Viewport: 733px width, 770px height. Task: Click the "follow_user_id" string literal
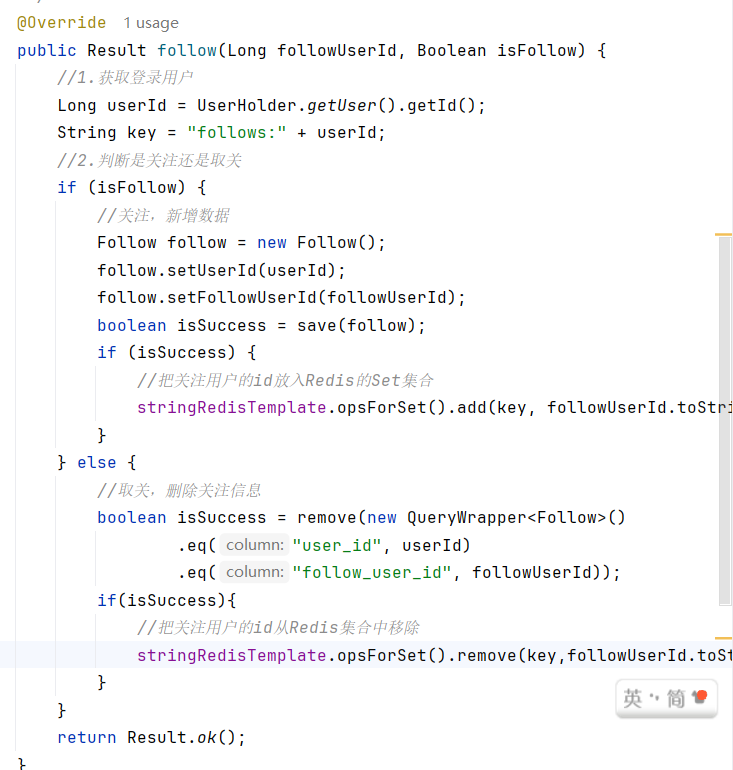pyautogui.click(x=372, y=573)
